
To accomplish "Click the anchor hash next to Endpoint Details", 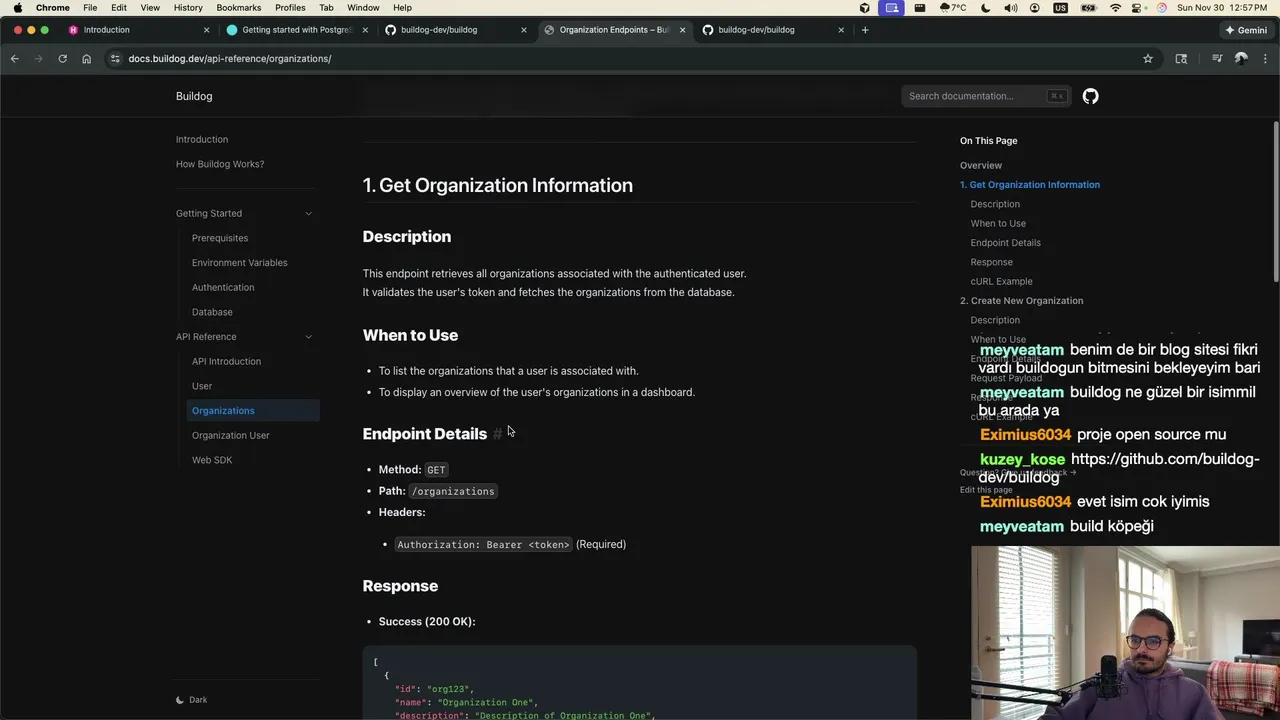I will (497, 434).
